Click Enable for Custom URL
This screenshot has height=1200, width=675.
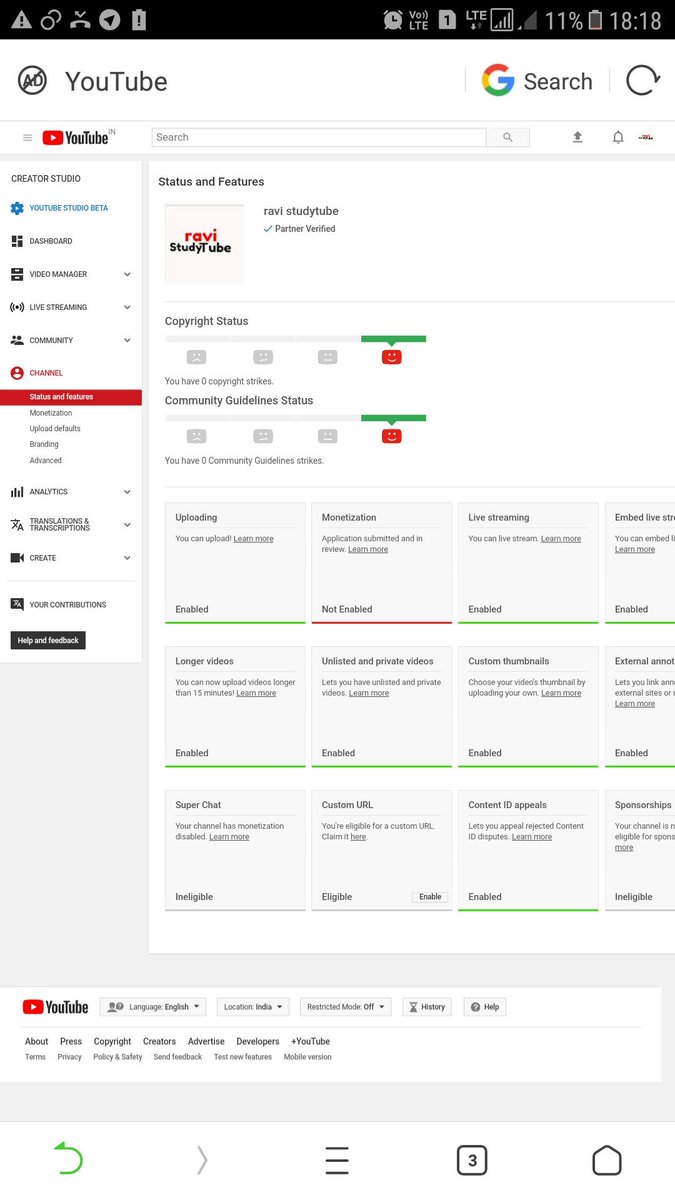(430, 897)
